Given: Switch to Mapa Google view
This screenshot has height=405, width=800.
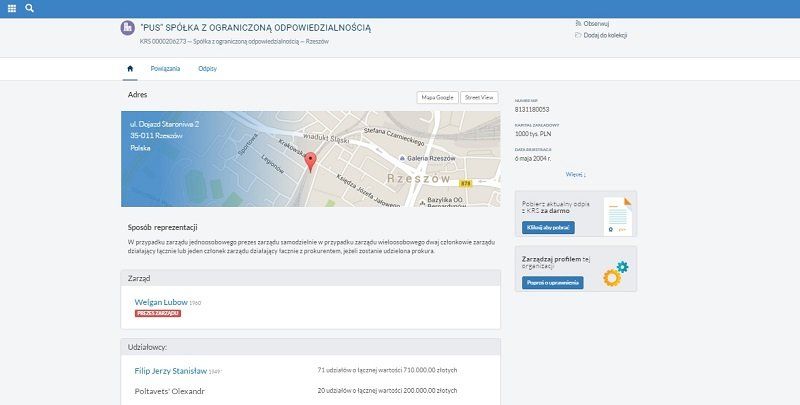Looking at the screenshot, I should click(437, 97).
